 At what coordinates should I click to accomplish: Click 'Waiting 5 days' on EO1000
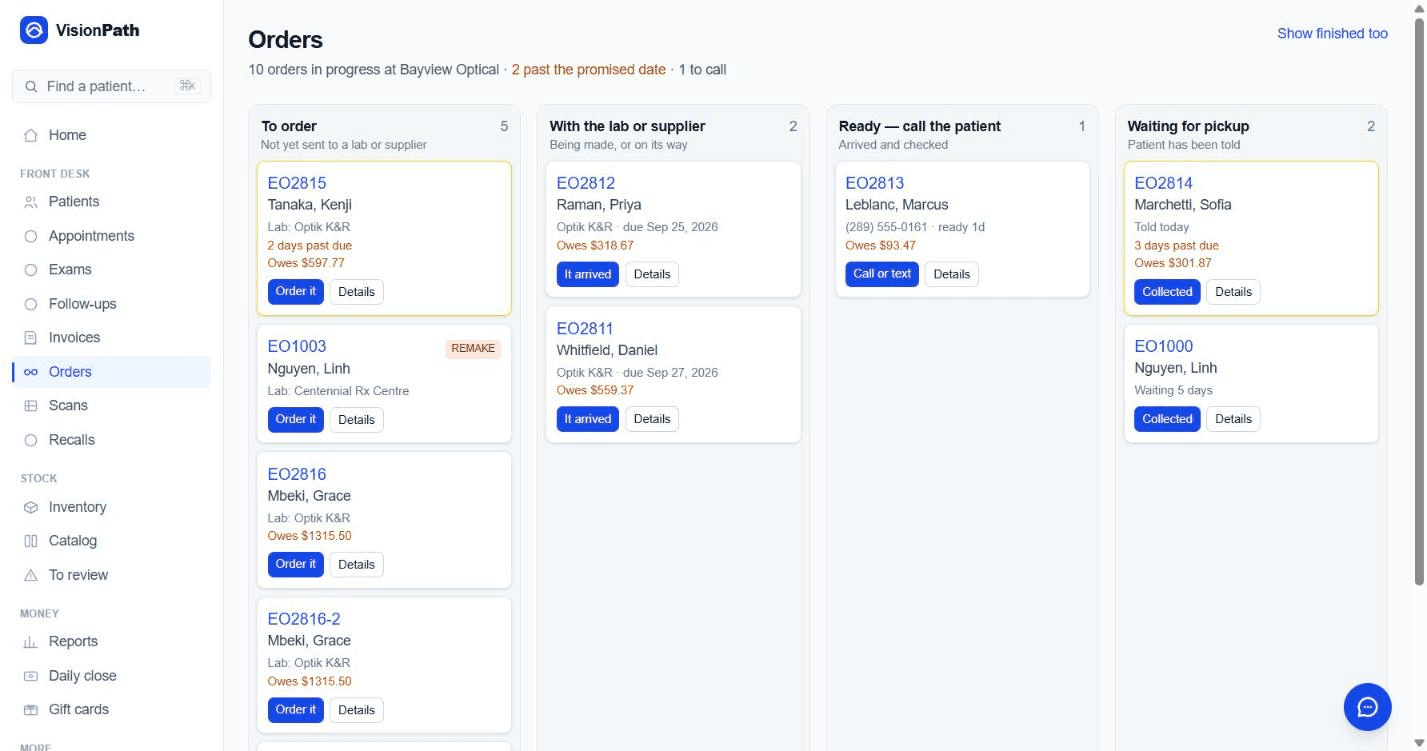(x=1174, y=391)
